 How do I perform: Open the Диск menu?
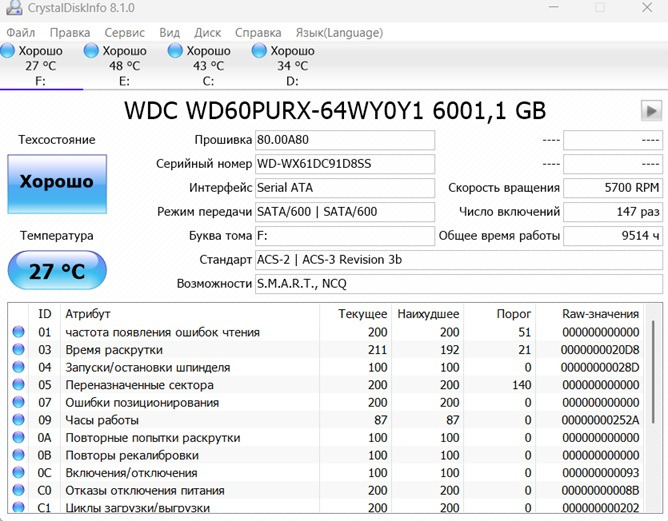pos(208,32)
